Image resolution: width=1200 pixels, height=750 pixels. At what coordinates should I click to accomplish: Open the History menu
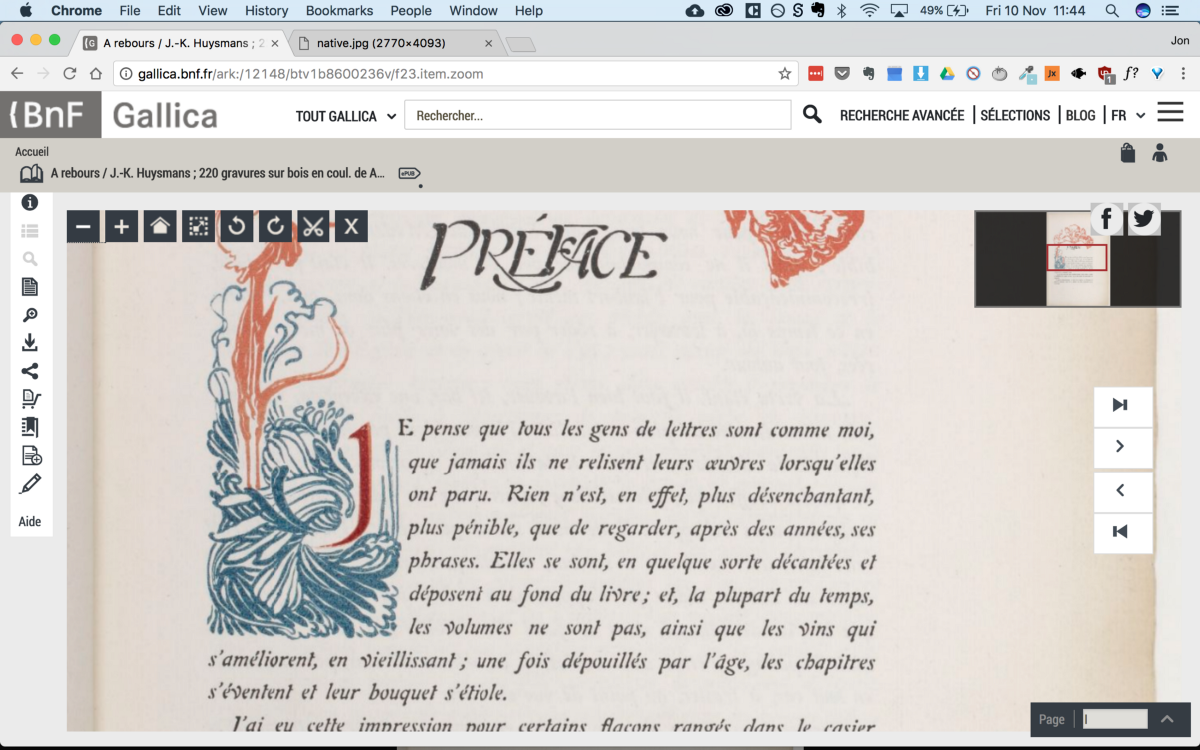(x=266, y=11)
